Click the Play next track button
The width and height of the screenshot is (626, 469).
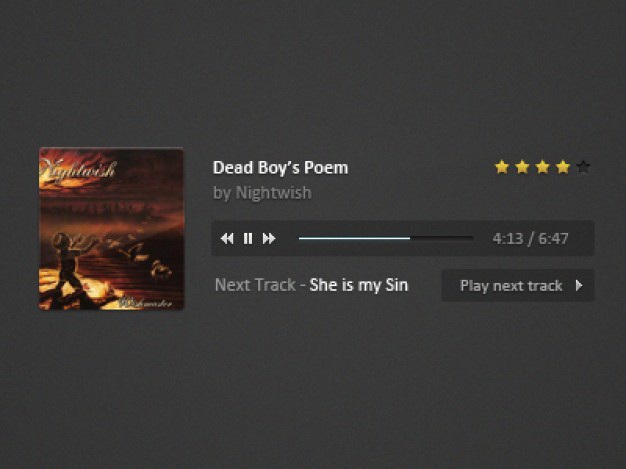tap(518, 285)
